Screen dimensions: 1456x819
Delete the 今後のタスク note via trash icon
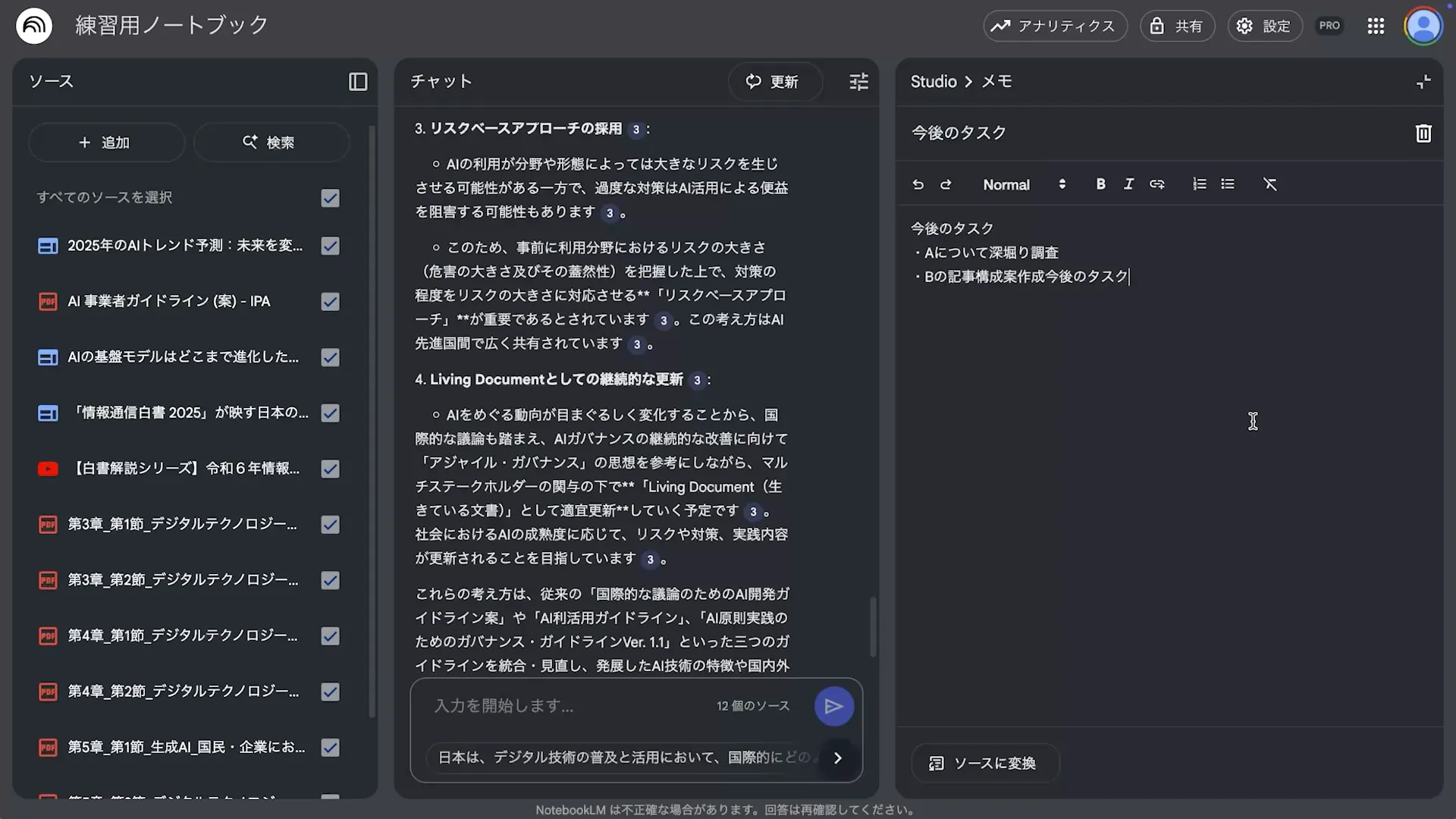tap(1423, 133)
